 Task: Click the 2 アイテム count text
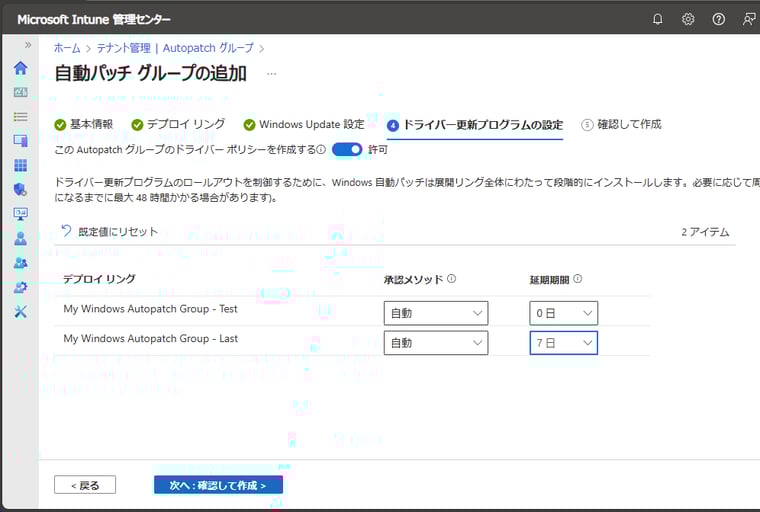tap(705, 232)
